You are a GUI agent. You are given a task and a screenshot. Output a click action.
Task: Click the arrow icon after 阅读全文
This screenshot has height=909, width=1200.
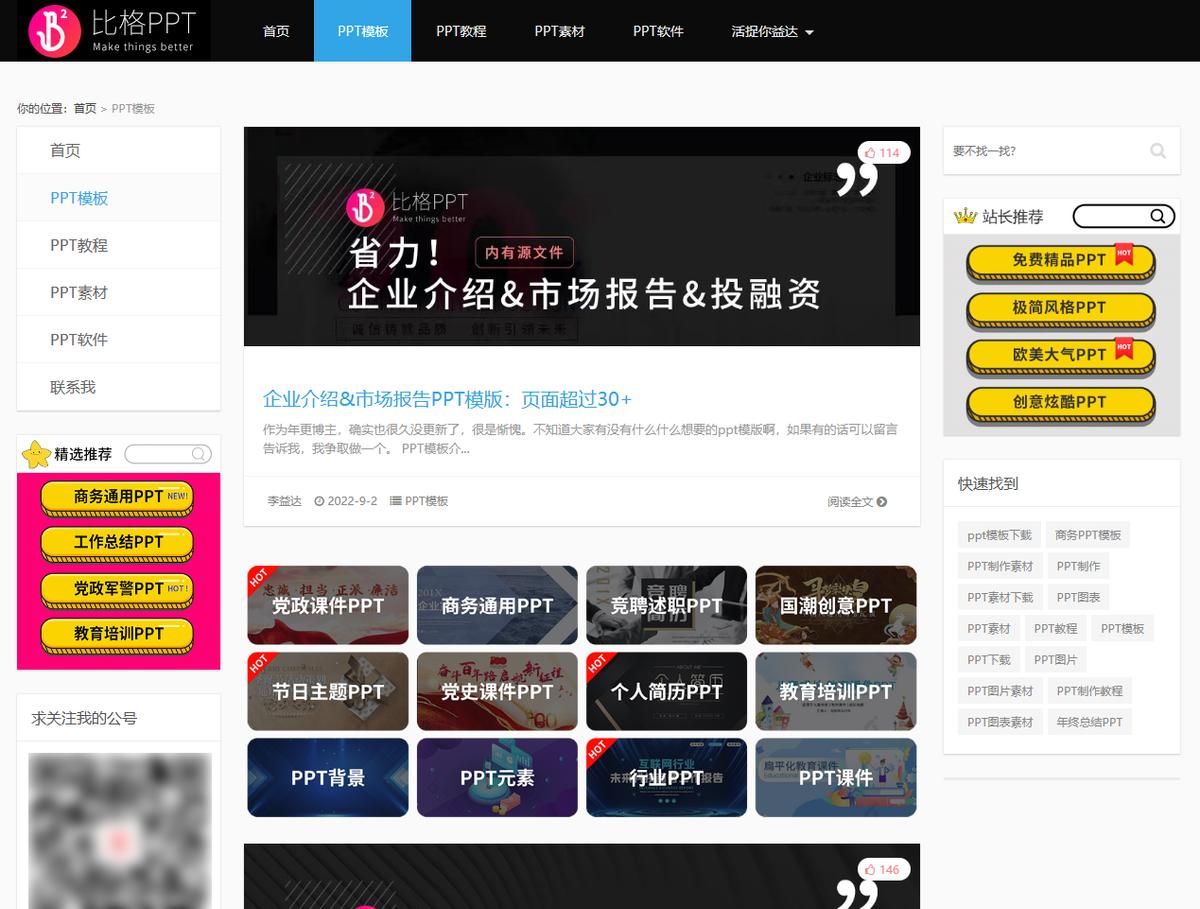[880, 500]
